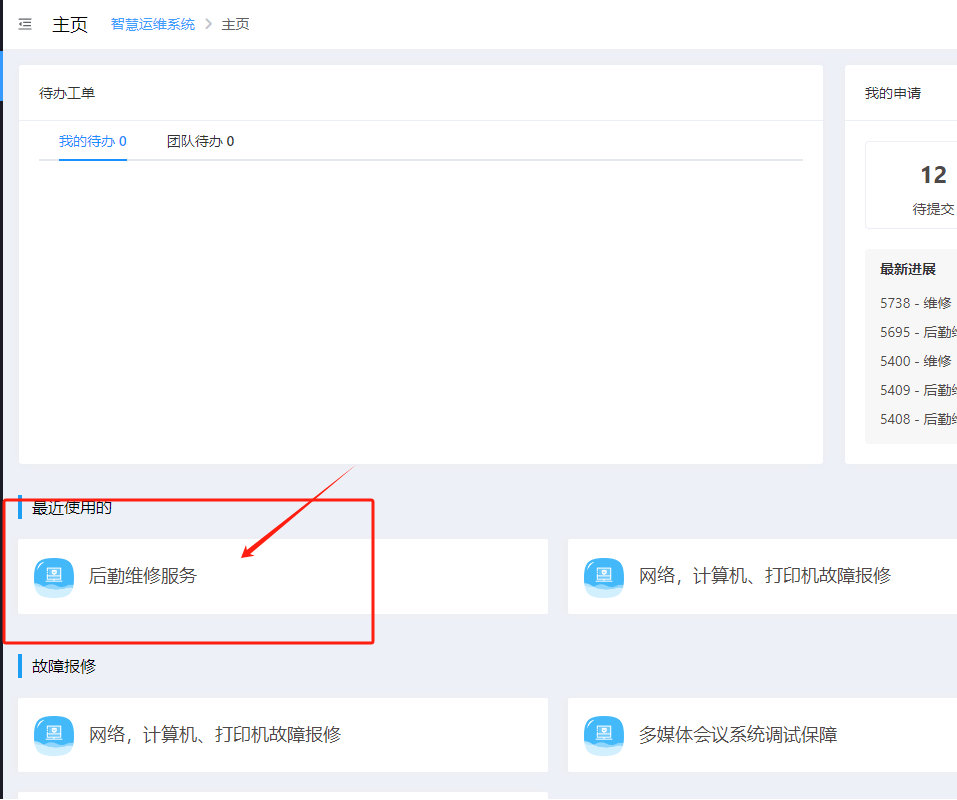Open 网络，计算机、打印机故障报修 label under 最近使用的
This screenshot has width=957, height=800.
point(765,576)
